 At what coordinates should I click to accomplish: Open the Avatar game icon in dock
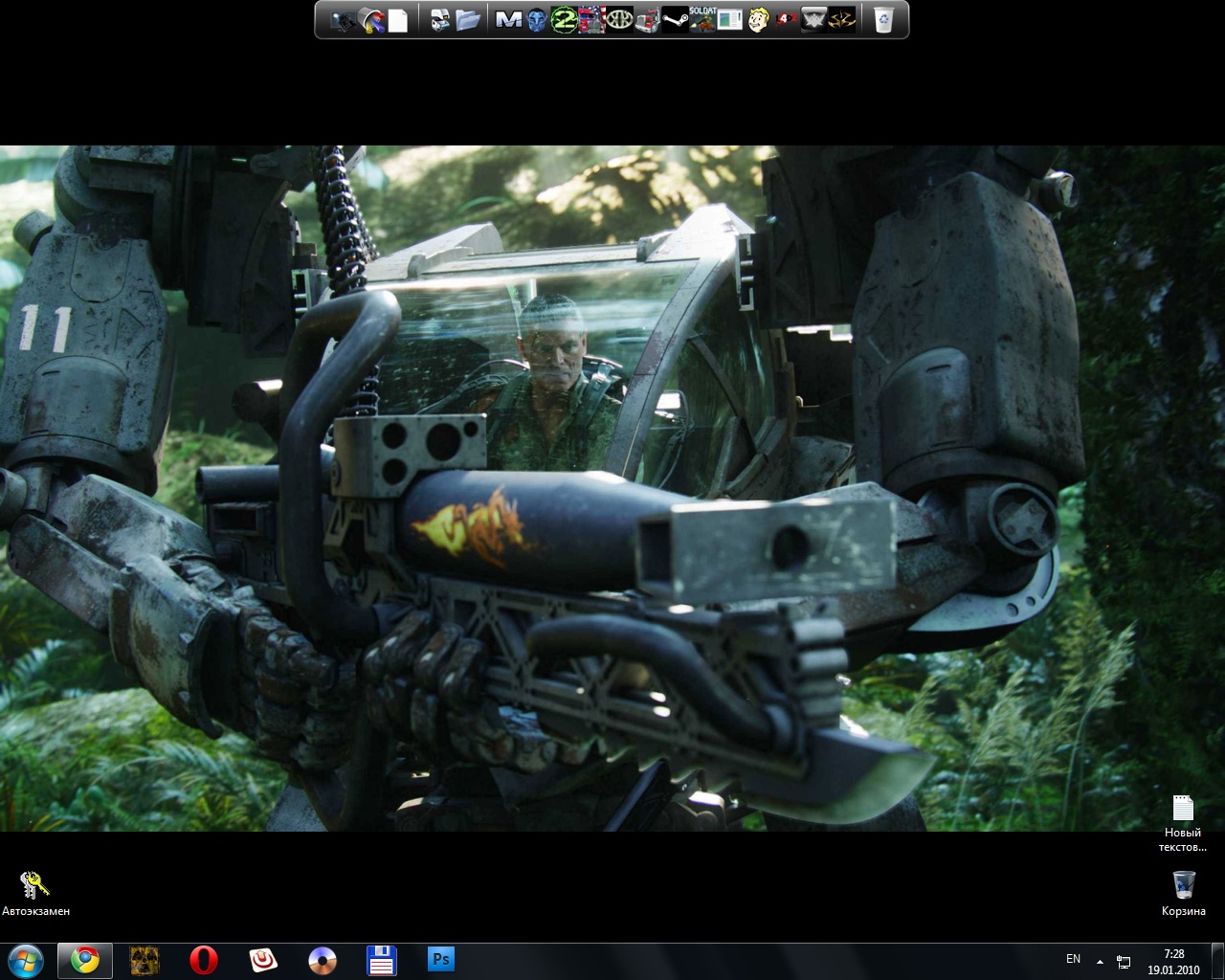click(x=536, y=19)
